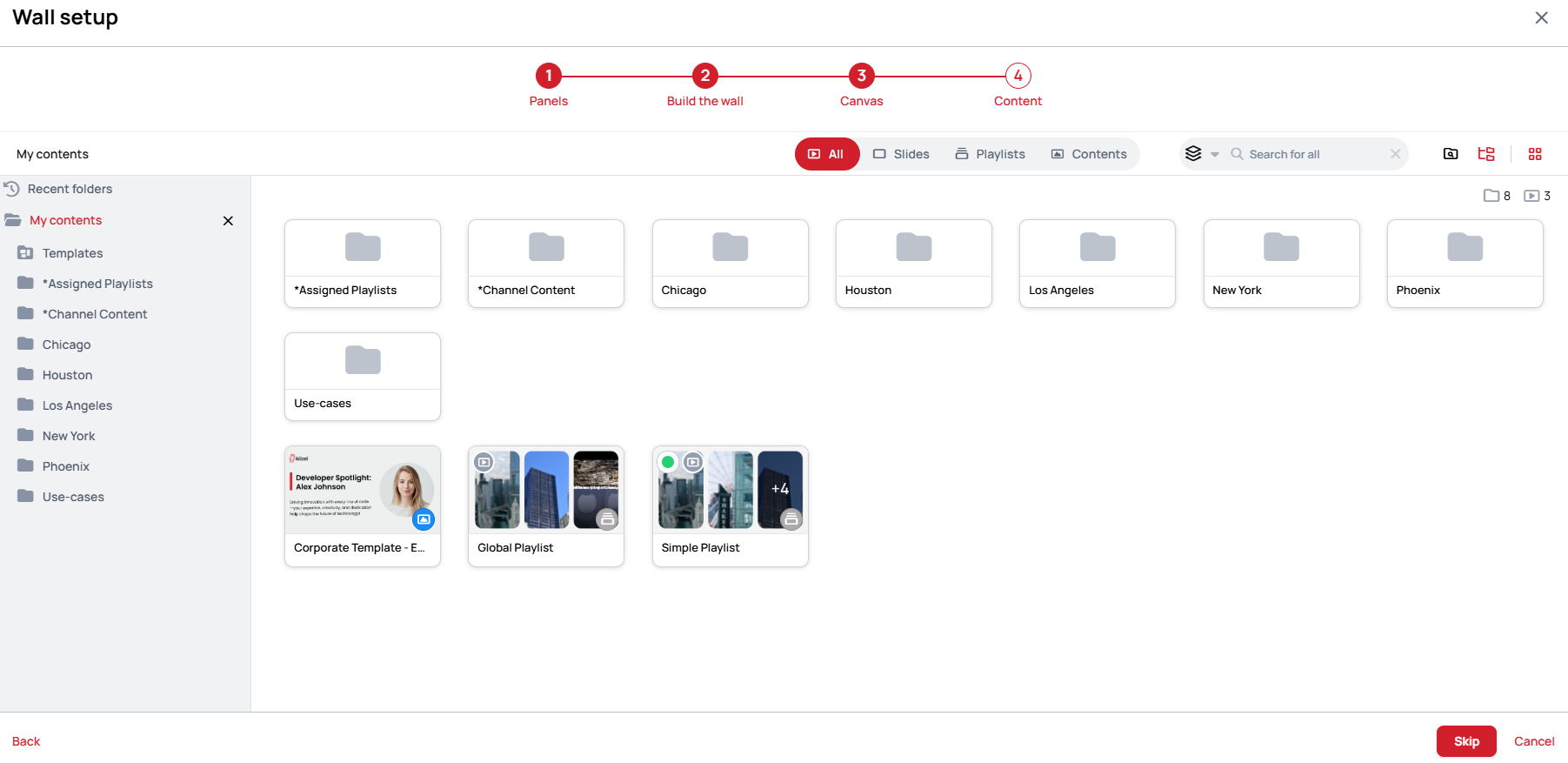
Task: Show All content types
Action: point(827,154)
